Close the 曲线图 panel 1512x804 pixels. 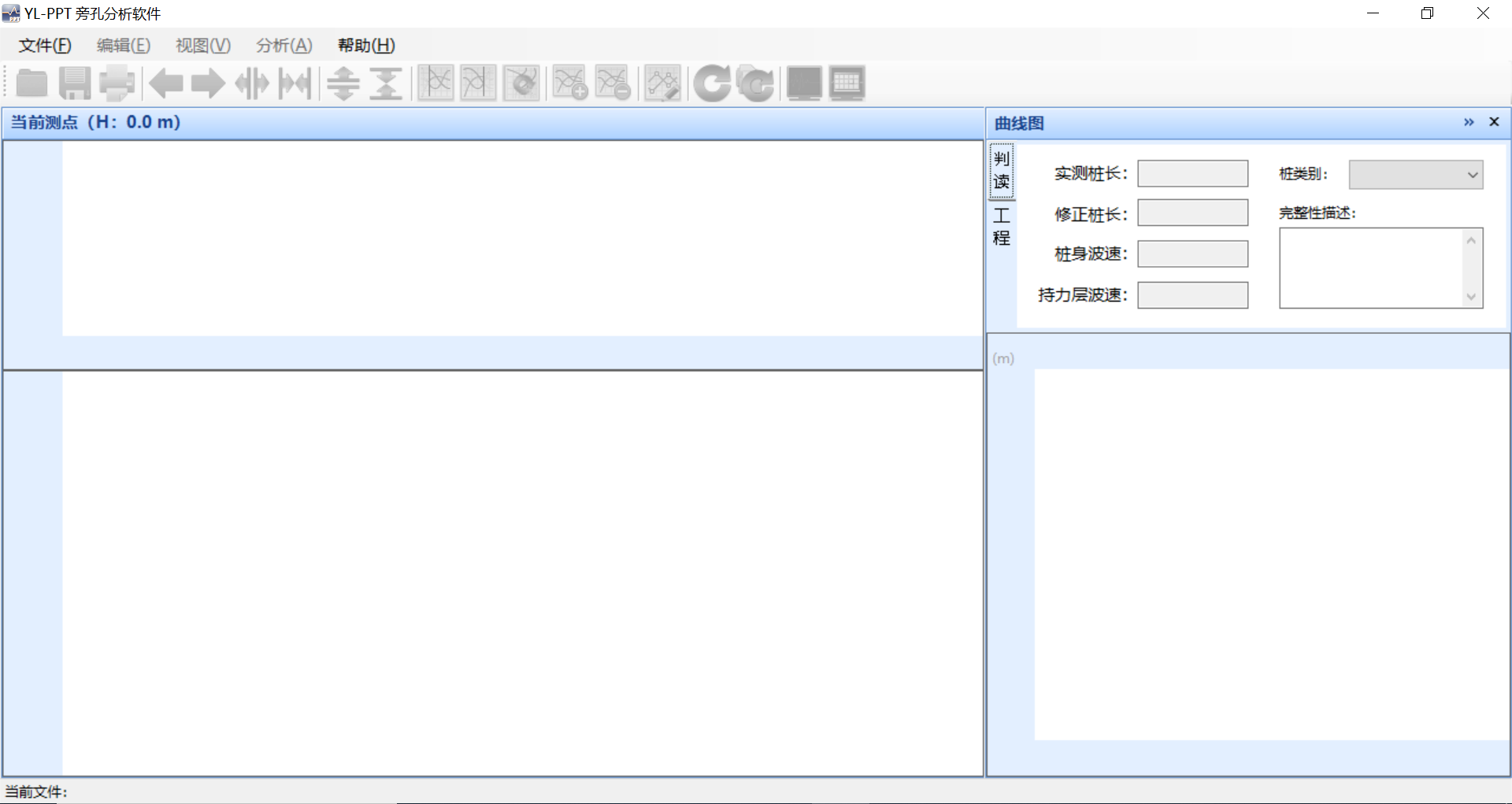[1494, 122]
